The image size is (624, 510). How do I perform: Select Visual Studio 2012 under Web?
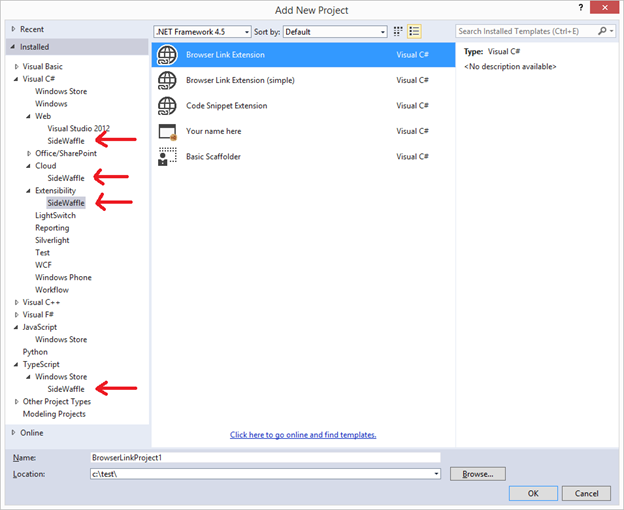pos(78,128)
